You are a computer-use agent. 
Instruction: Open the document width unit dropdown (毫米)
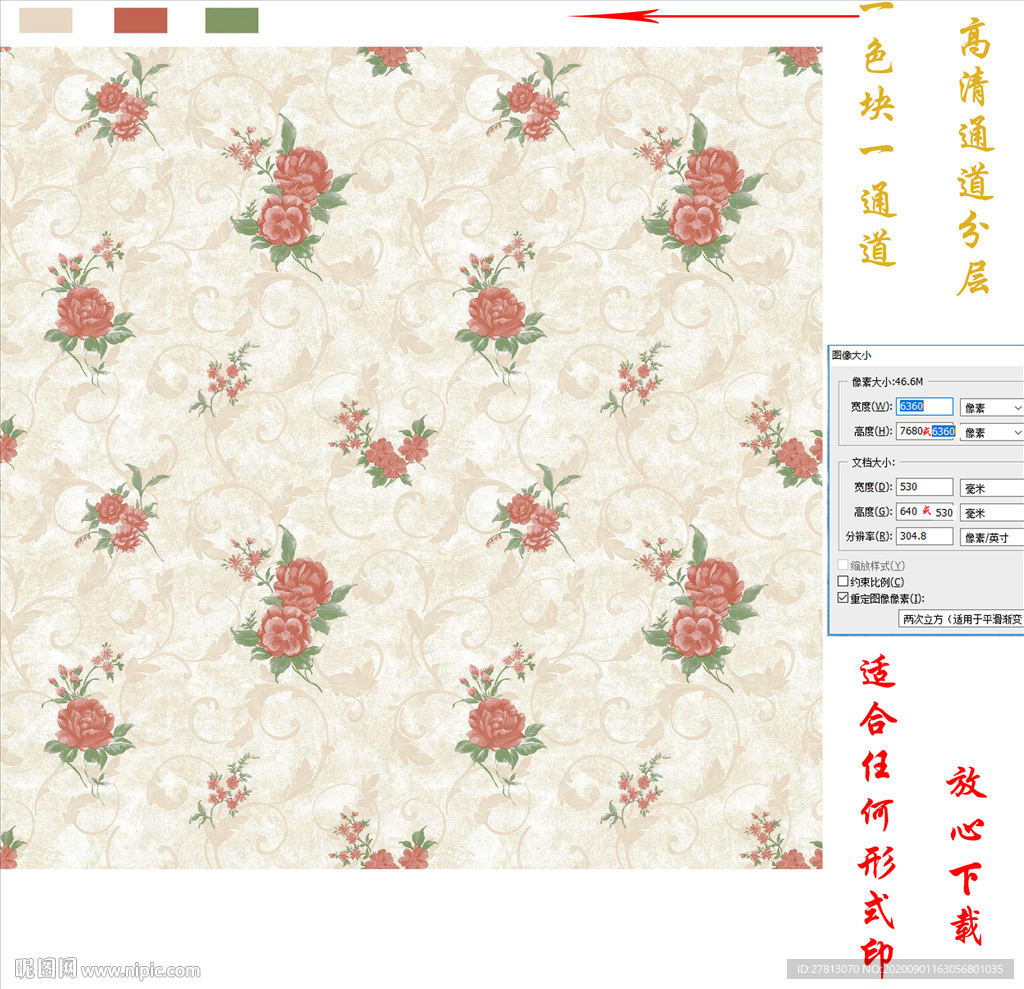click(x=991, y=488)
